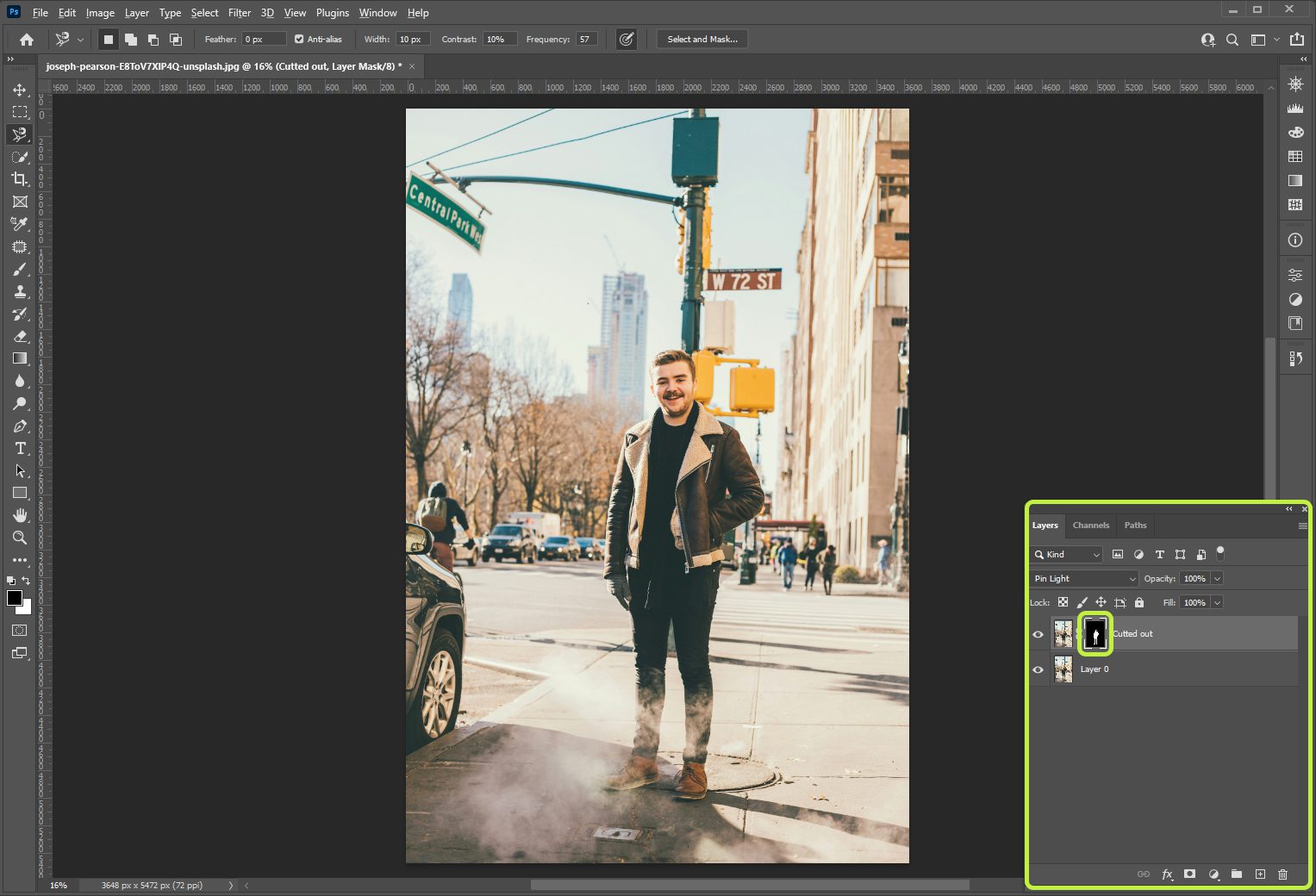Toggle lock all padlock
Image resolution: width=1316 pixels, height=896 pixels.
click(x=1139, y=602)
